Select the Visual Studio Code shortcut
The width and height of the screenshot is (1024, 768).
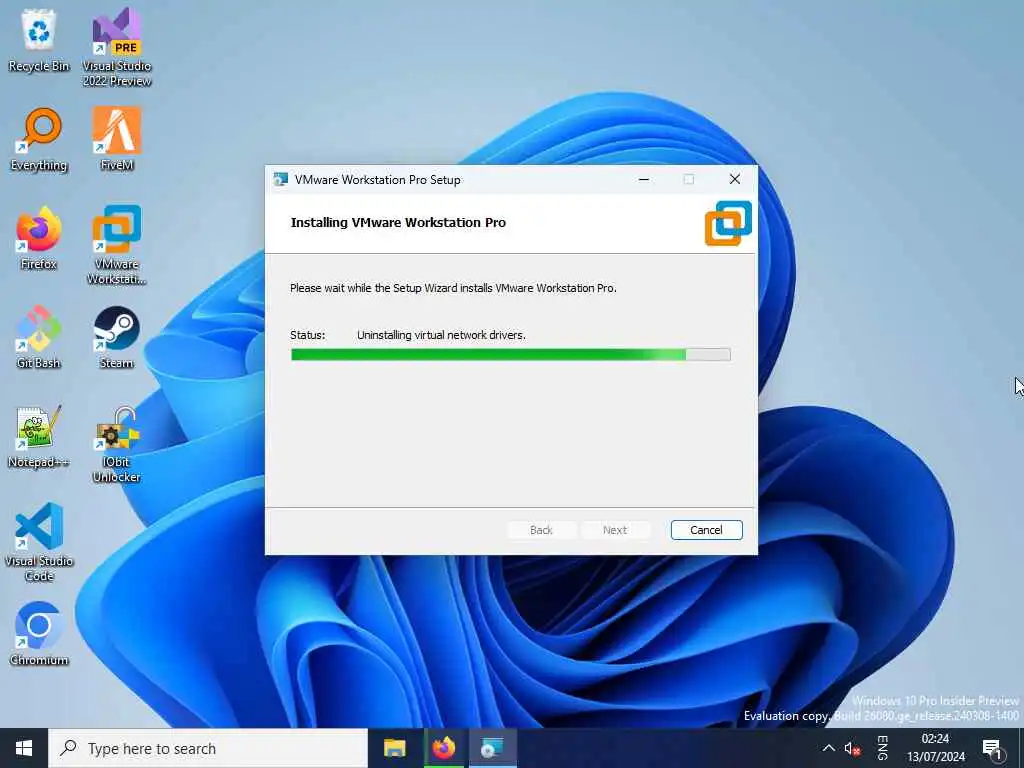pos(39,542)
